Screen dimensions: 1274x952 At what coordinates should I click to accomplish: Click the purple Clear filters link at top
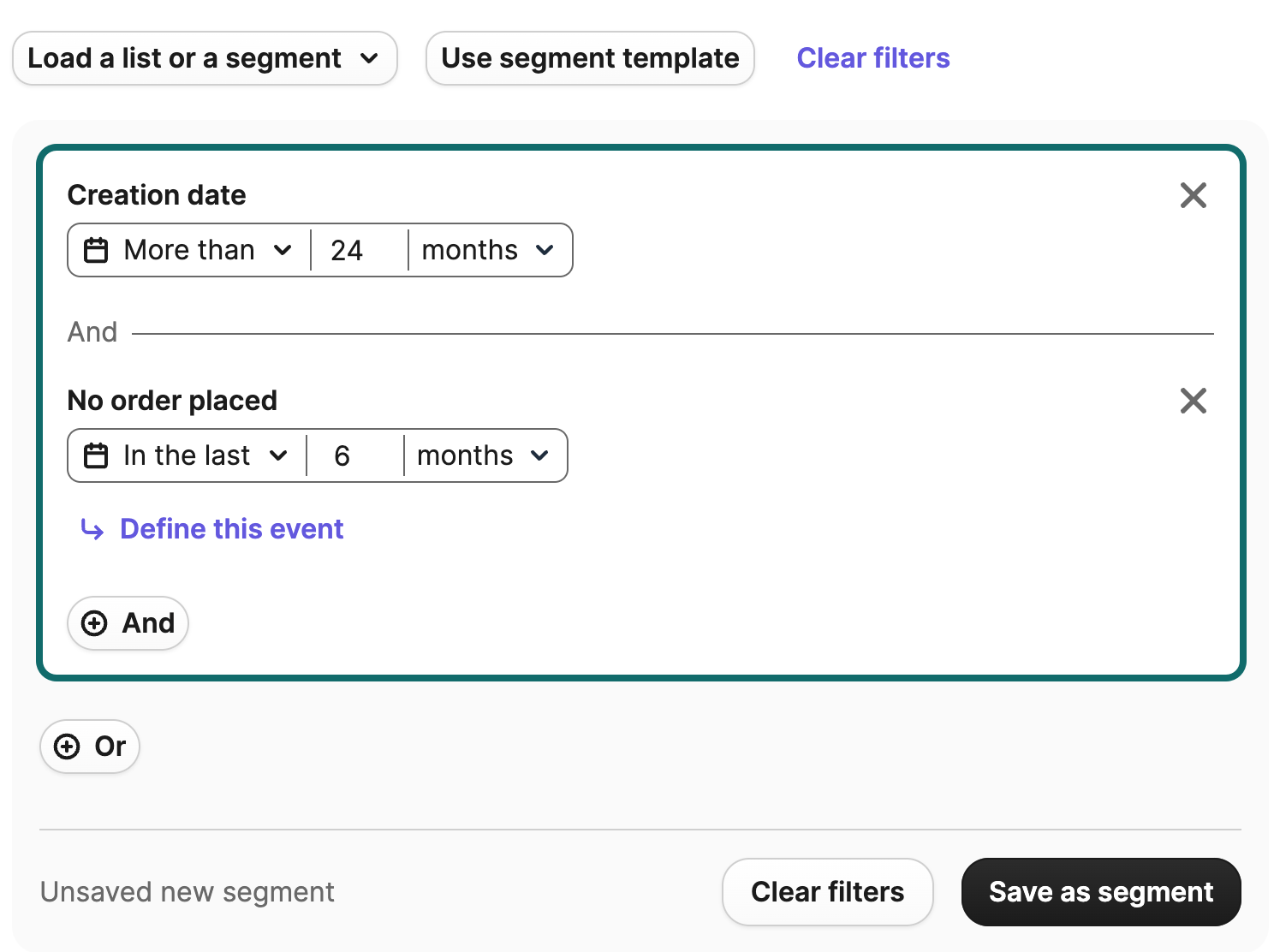pos(872,58)
